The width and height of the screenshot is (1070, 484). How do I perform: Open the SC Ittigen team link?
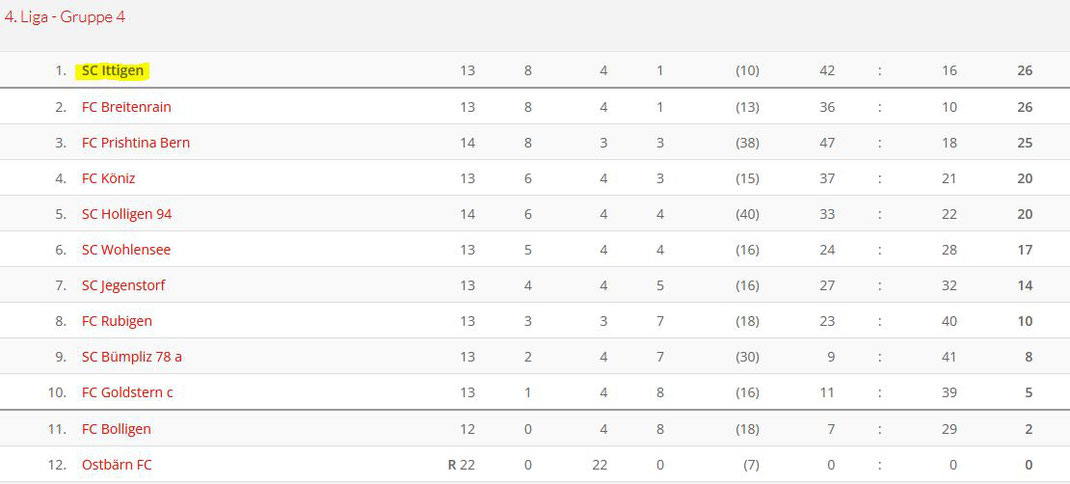(113, 71)
